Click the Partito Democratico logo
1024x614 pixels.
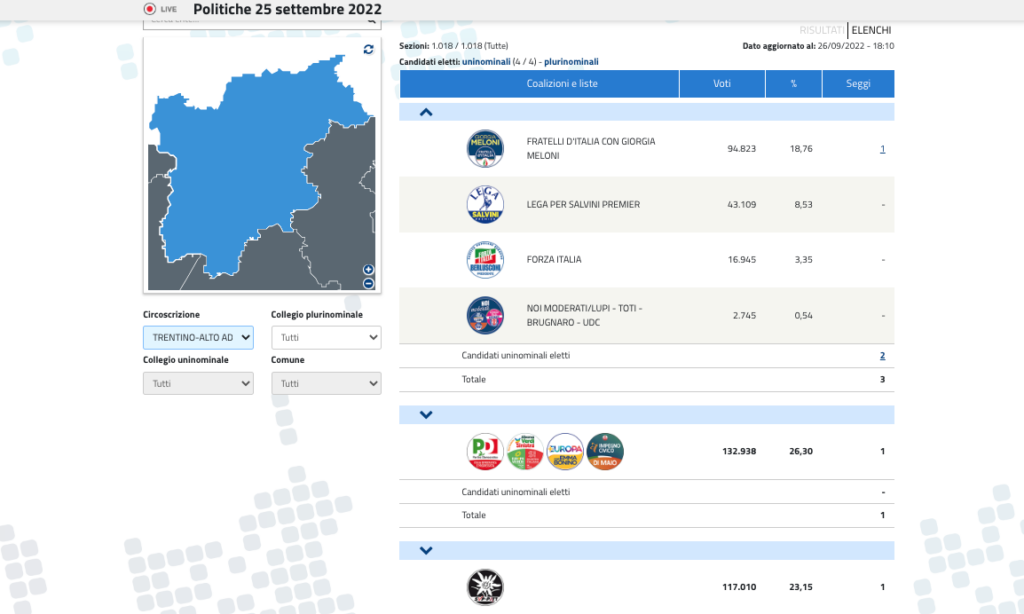point(485,451)
